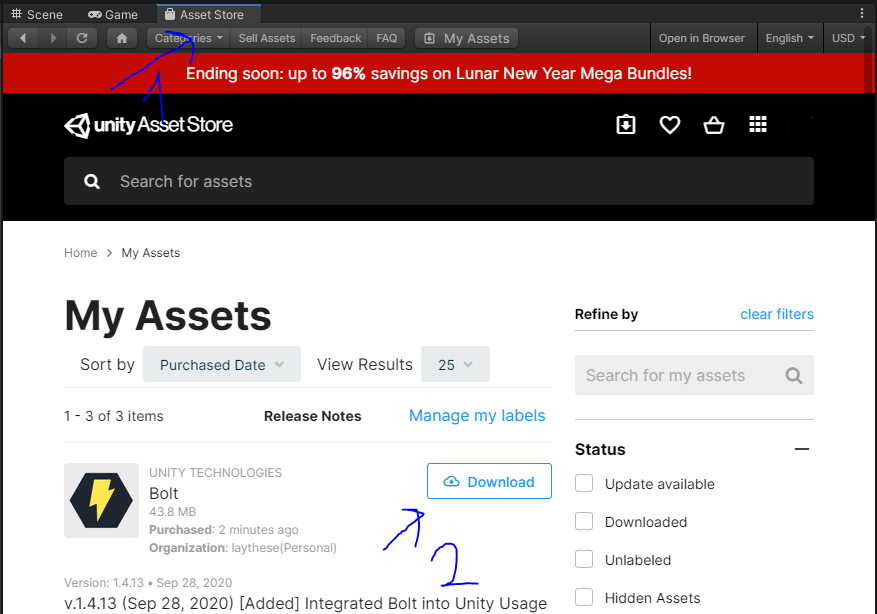
Task: Go forward with the right arrow button
Action: pos(53,38)
